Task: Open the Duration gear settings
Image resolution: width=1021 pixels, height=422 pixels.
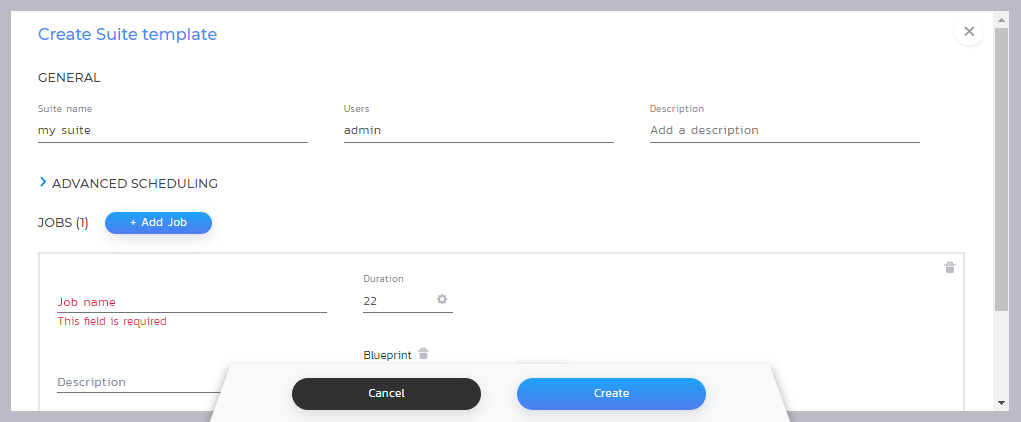Action: click(x=442, y=299)
